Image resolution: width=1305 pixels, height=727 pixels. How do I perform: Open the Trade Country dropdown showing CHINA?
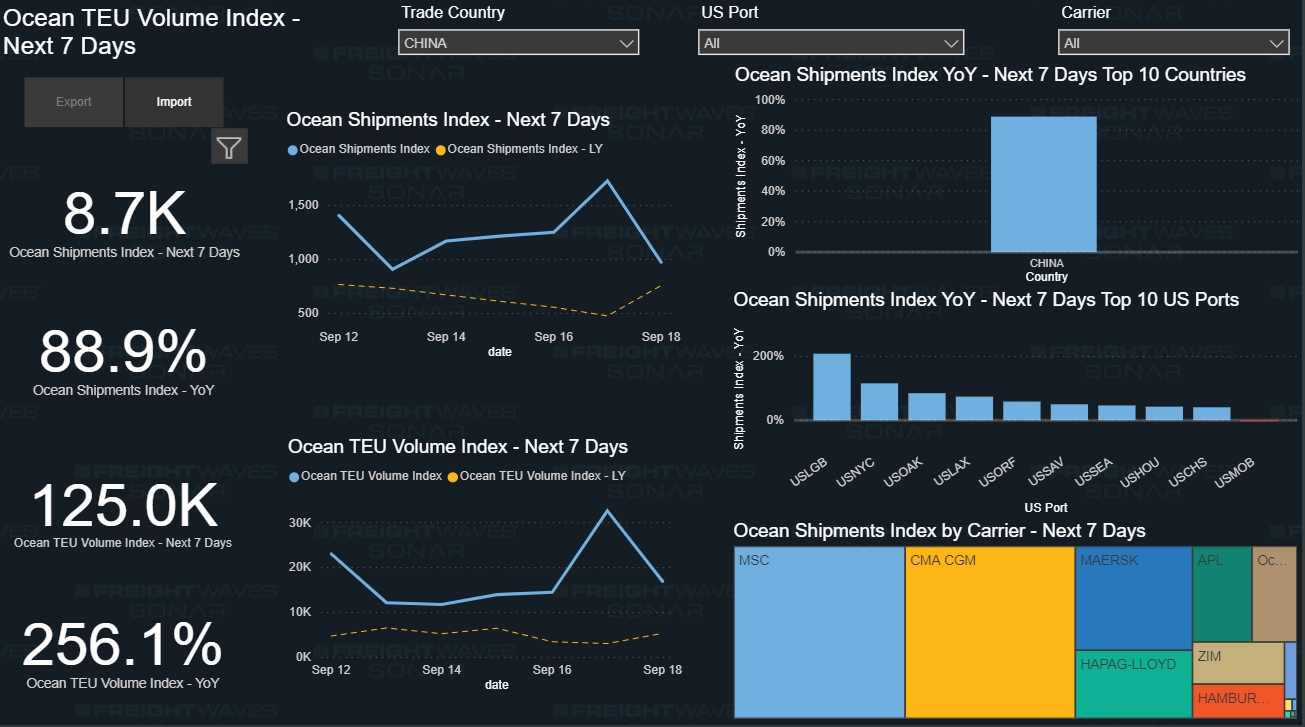point(518,43)
